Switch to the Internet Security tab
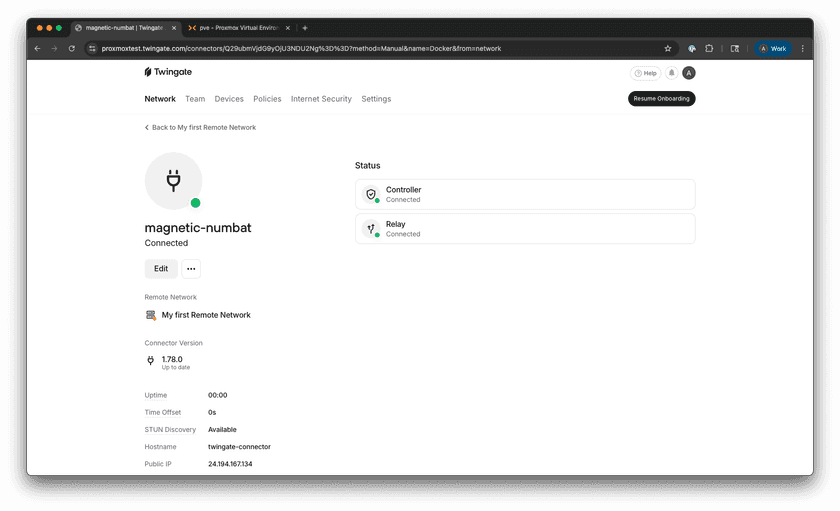The height and width of the screenshot is (511, 840). click(x=321, y=99)
